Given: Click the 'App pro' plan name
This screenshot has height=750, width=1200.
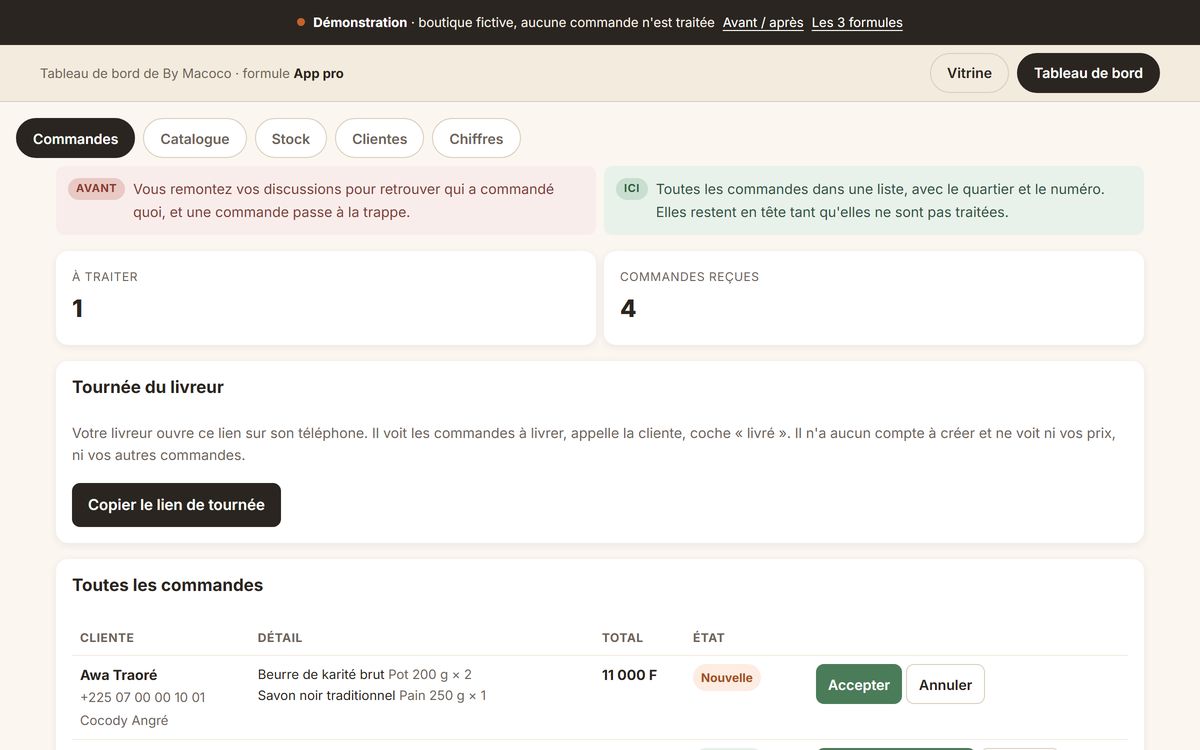Looking at the screenshot, I should pos(319,73).
